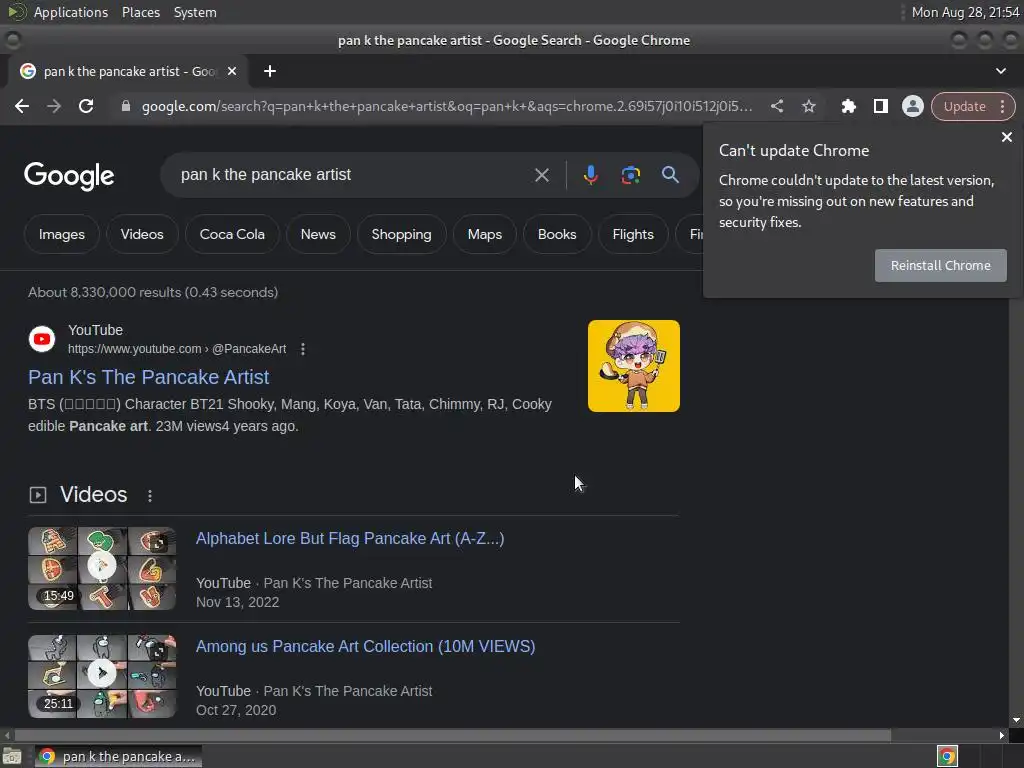Click the vertical scrollbar down arrow
Viewport: 1024px width, 768px height.
point(1016,720)
